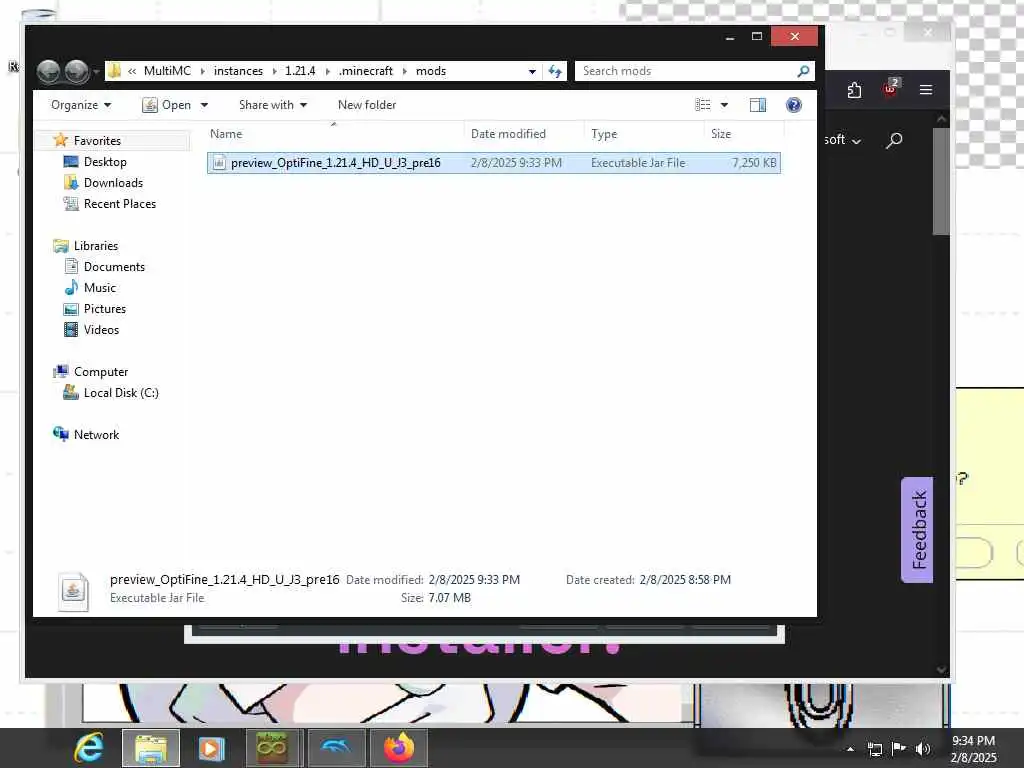Minimize the Explorer window
The width and height of the screenshot is (1024, 768).
tap(730, 37)
